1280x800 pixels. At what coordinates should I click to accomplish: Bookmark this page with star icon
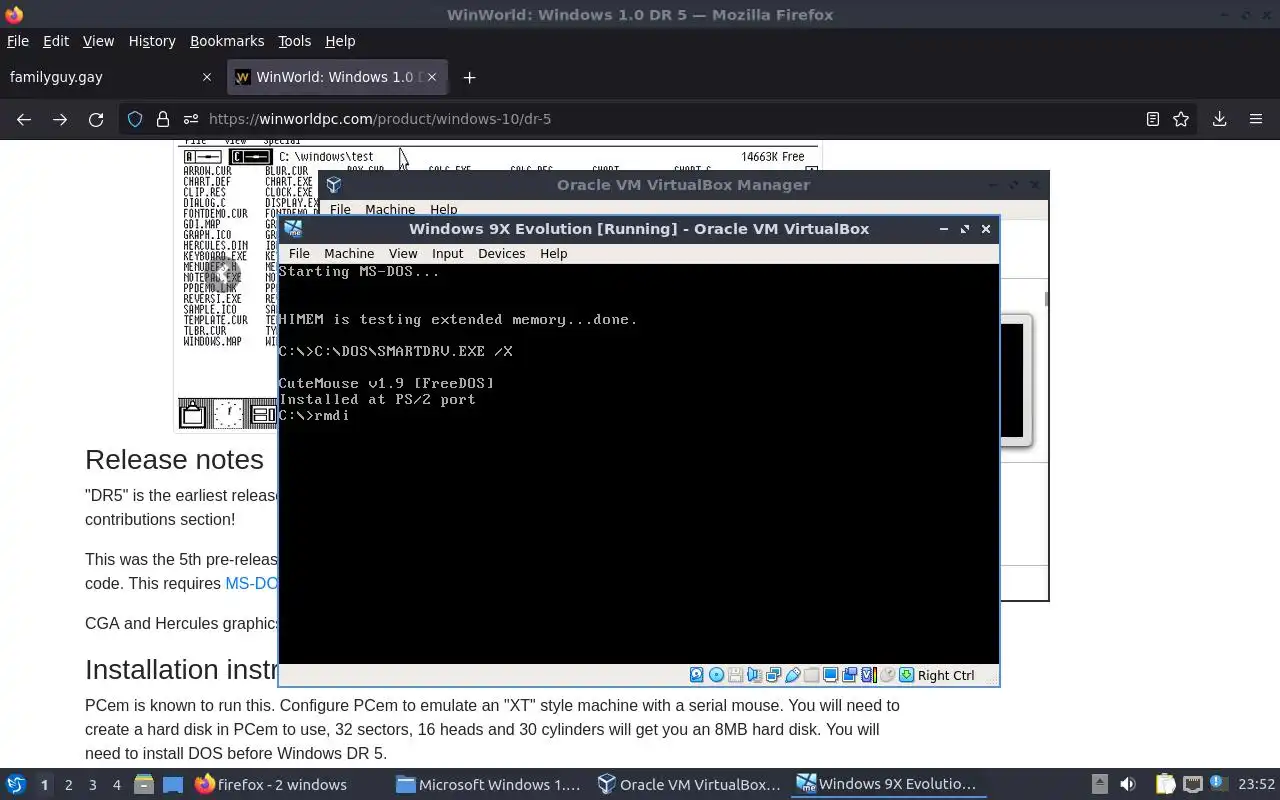[1181, 119]
